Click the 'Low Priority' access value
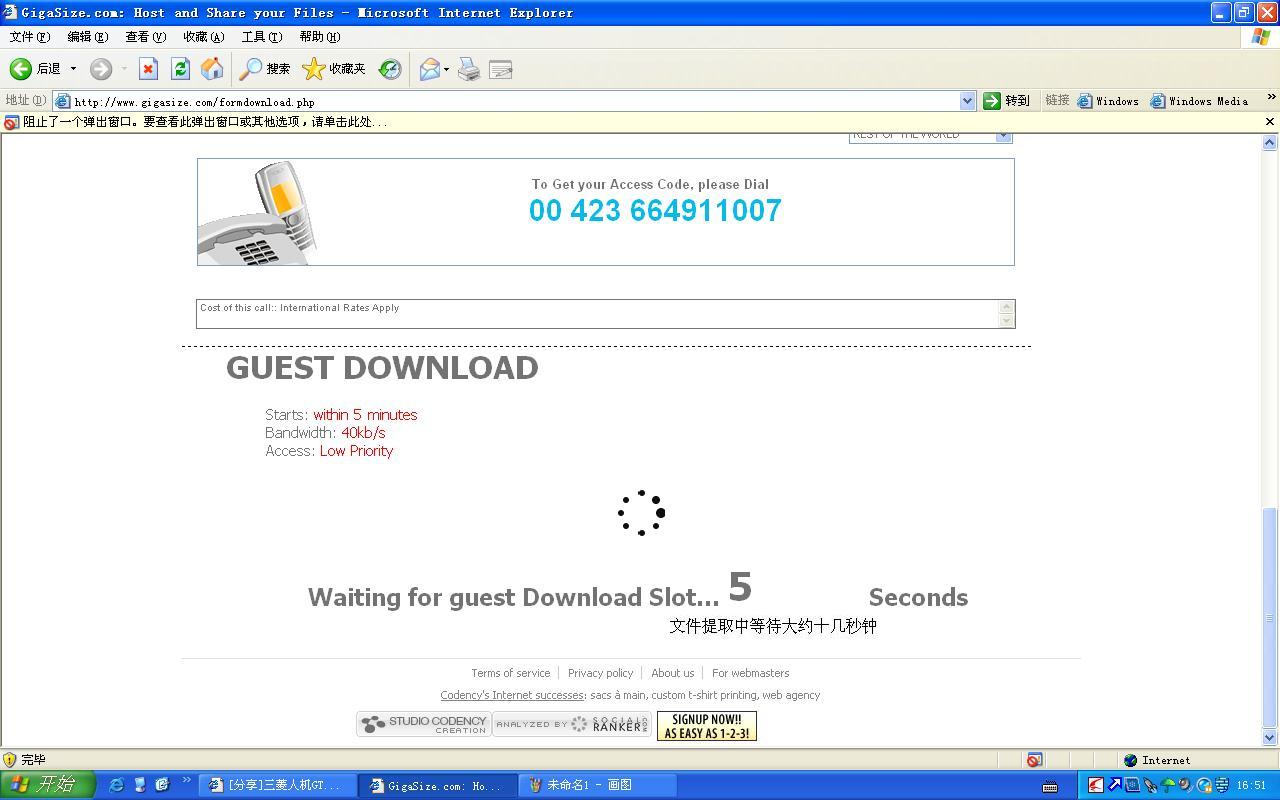This screenshot has height=800, width=1280. [x=356, y=451]
